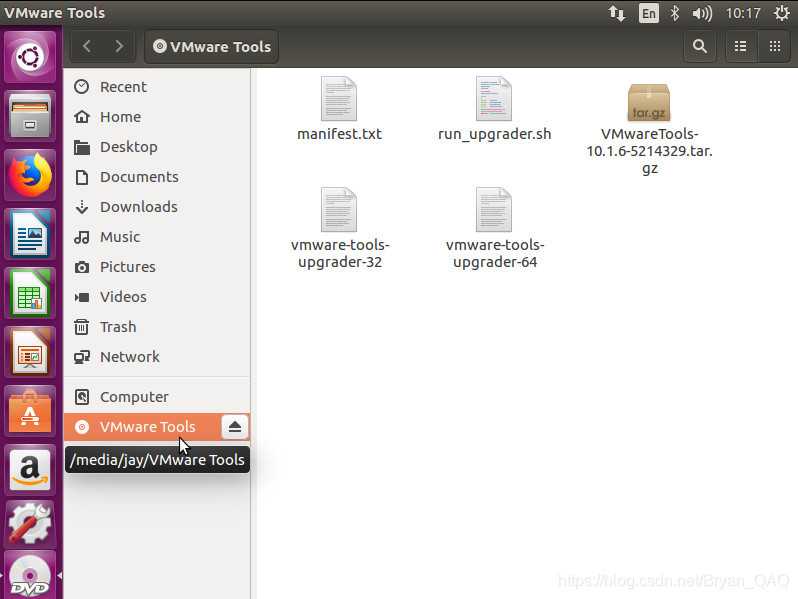This screenshot has height=599, width=798.
Task: Open Ubuntu Software center
Action: pos(30,412)
